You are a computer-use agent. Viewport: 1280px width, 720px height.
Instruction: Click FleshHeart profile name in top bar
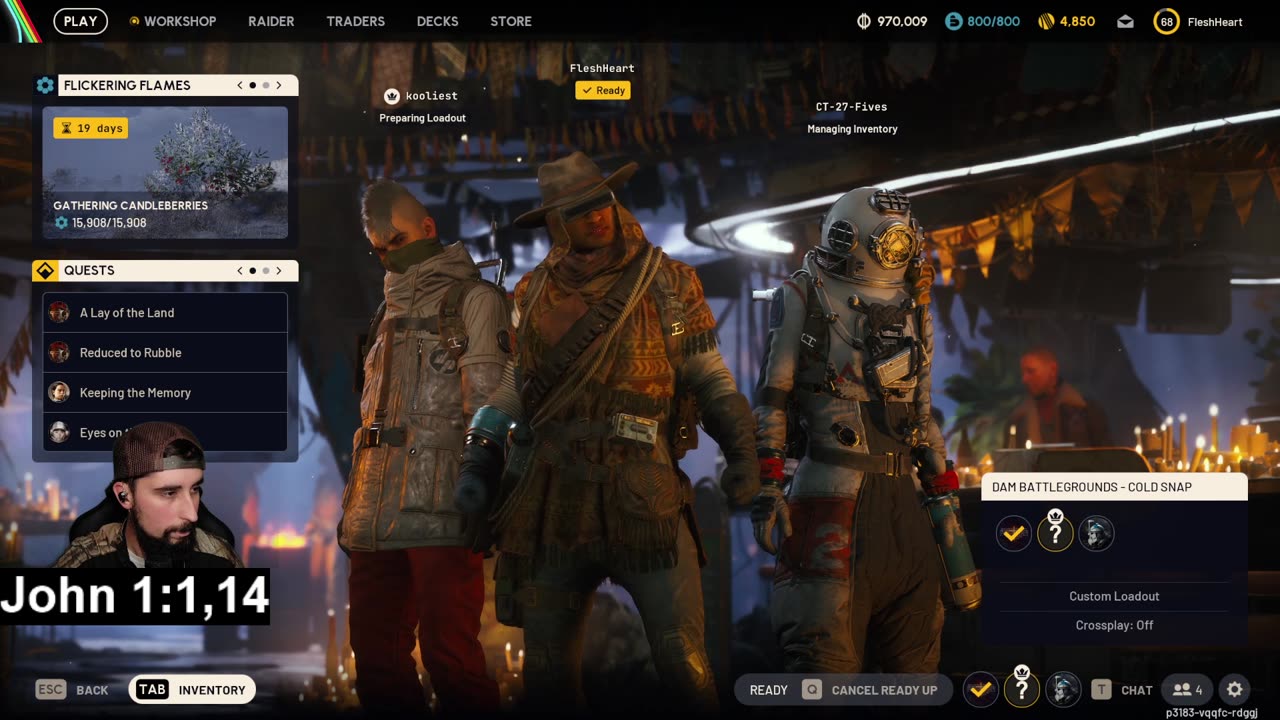point(1215,21)
